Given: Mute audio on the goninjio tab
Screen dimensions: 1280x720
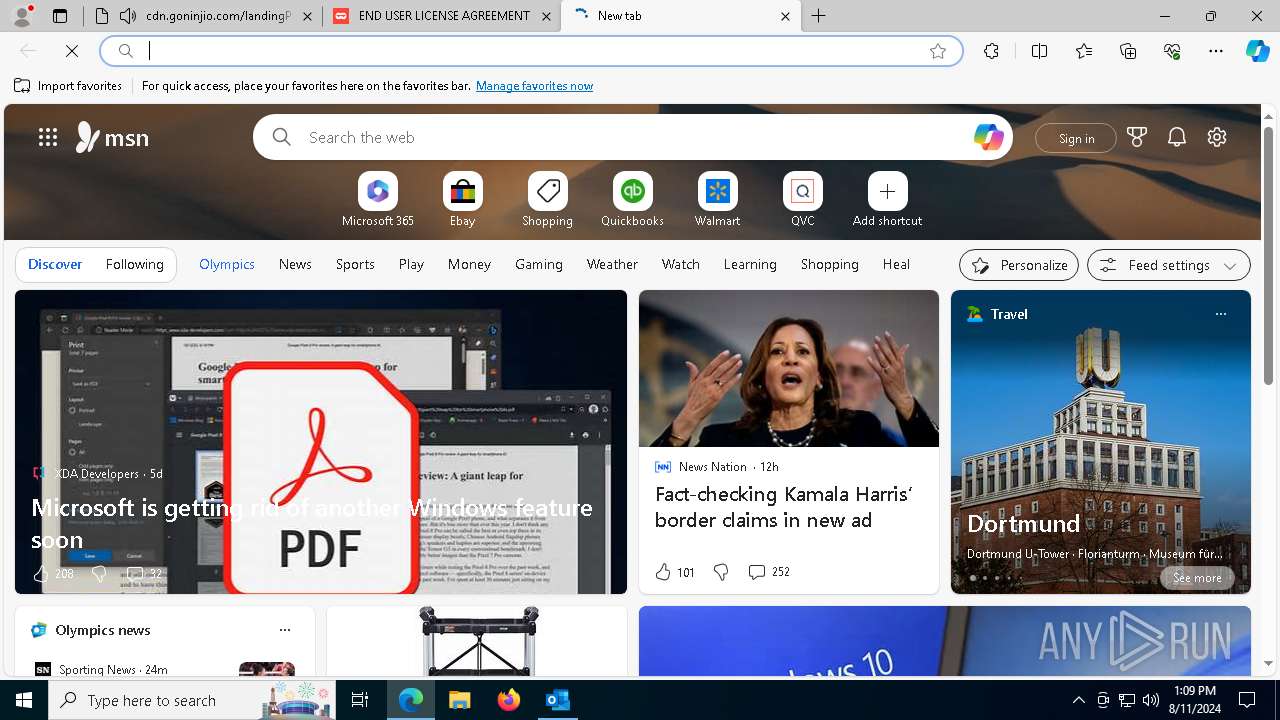Looking at the screenshot, I should pos(127,16).
